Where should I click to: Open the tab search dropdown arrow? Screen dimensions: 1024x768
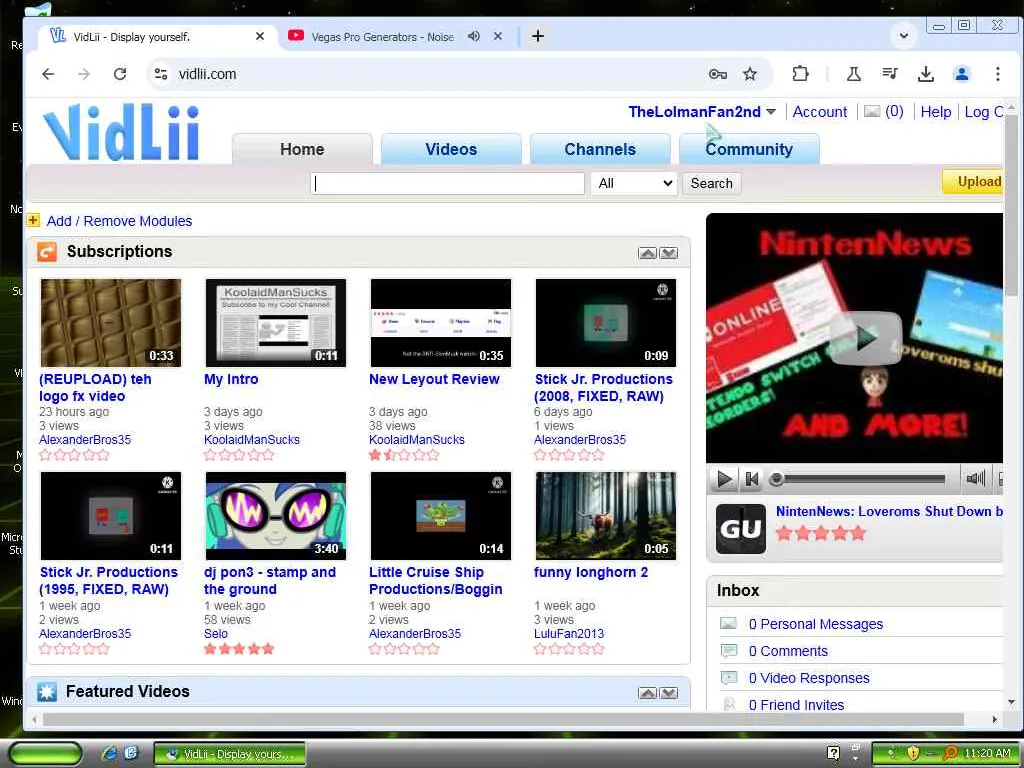pyautogui.click(x=904, y=35)
